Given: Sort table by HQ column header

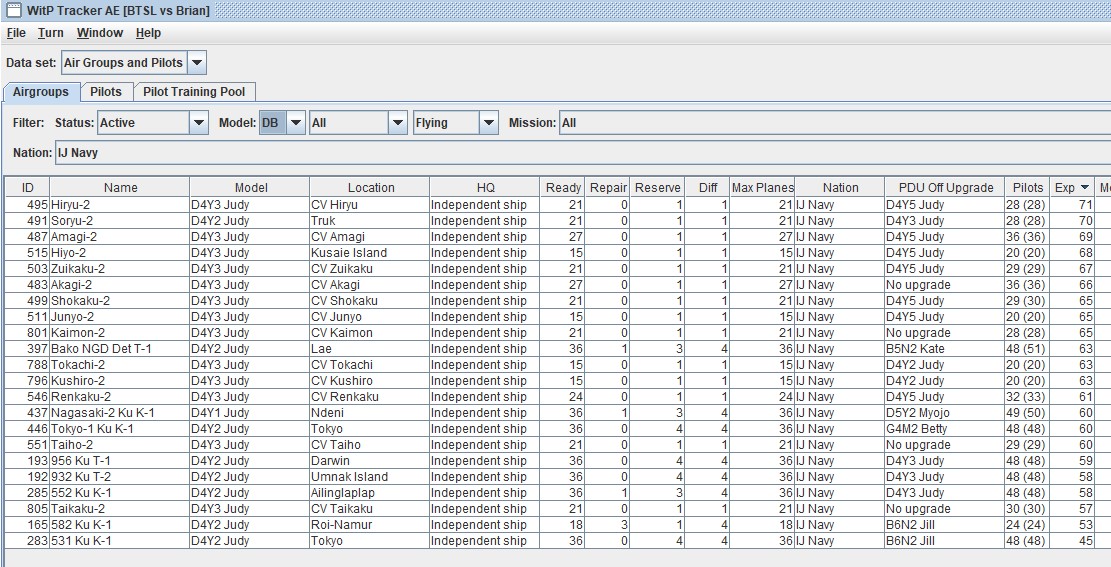Looking at the screenshot, I should [x=485, y=188].
